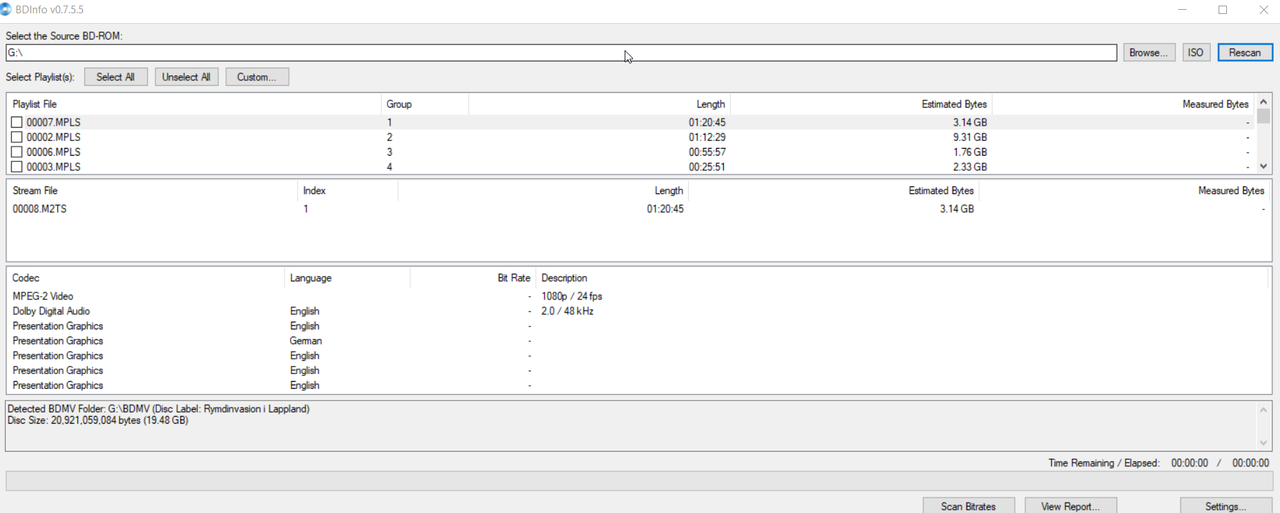
Task: Click the 01:12:29 length cell
Action: click(x=707, y=137)
